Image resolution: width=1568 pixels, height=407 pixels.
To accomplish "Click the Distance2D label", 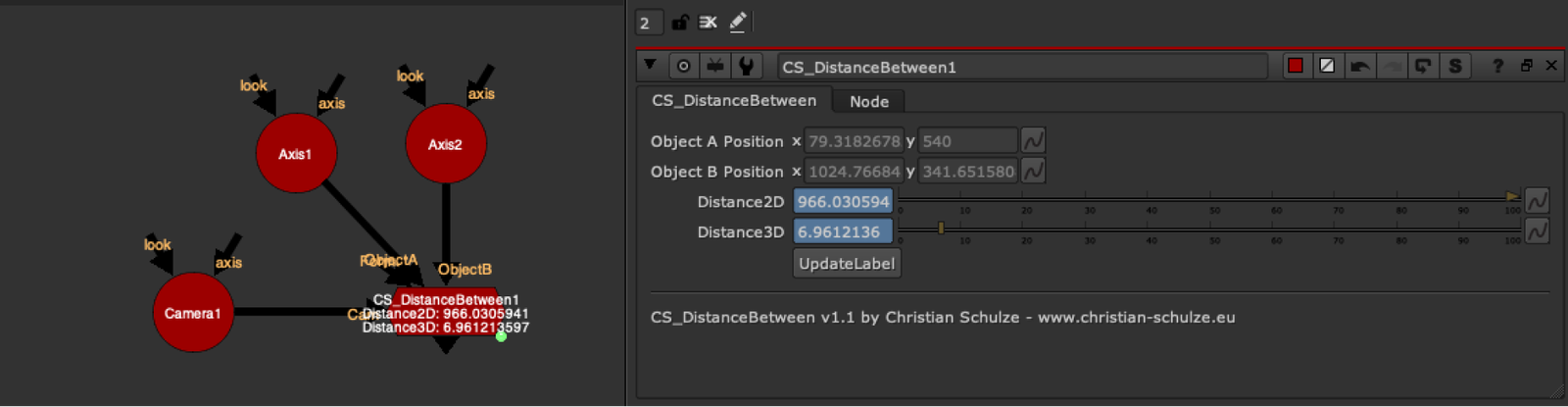I will [741, 202].
